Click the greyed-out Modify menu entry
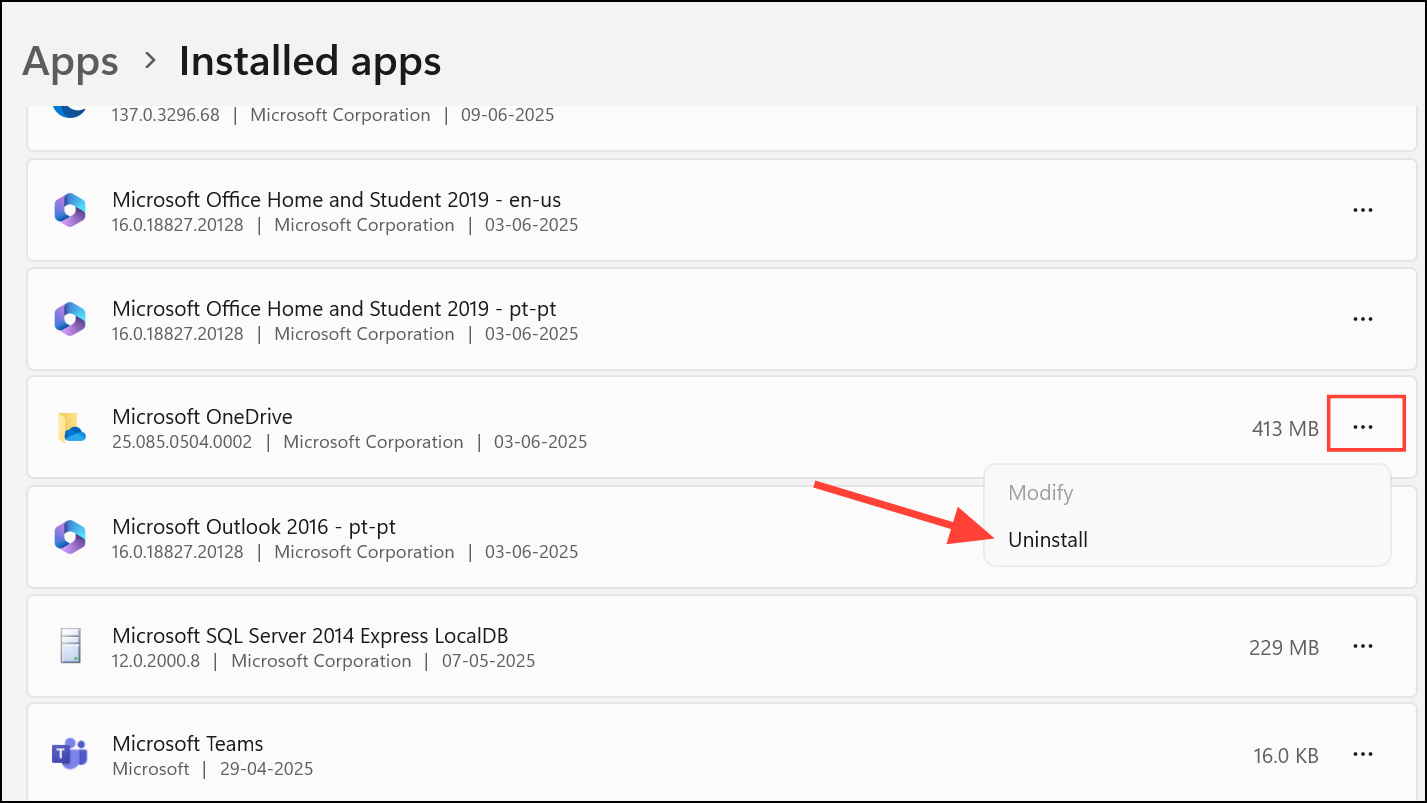The width and height of the screenshot is (1427, 803). [1040, 493]
